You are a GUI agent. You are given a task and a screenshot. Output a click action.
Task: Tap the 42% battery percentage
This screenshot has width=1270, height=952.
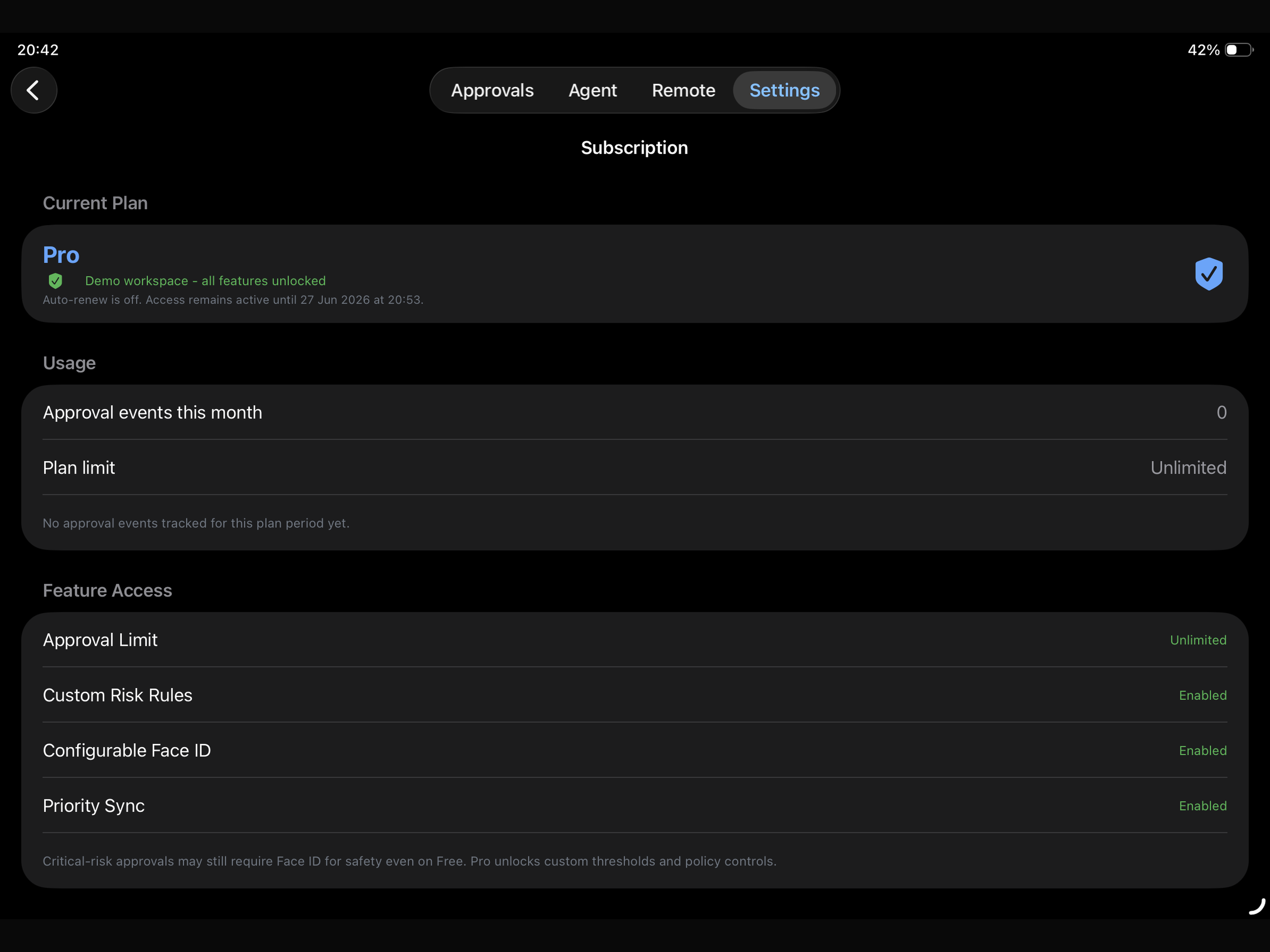(x=1204, y=50)
